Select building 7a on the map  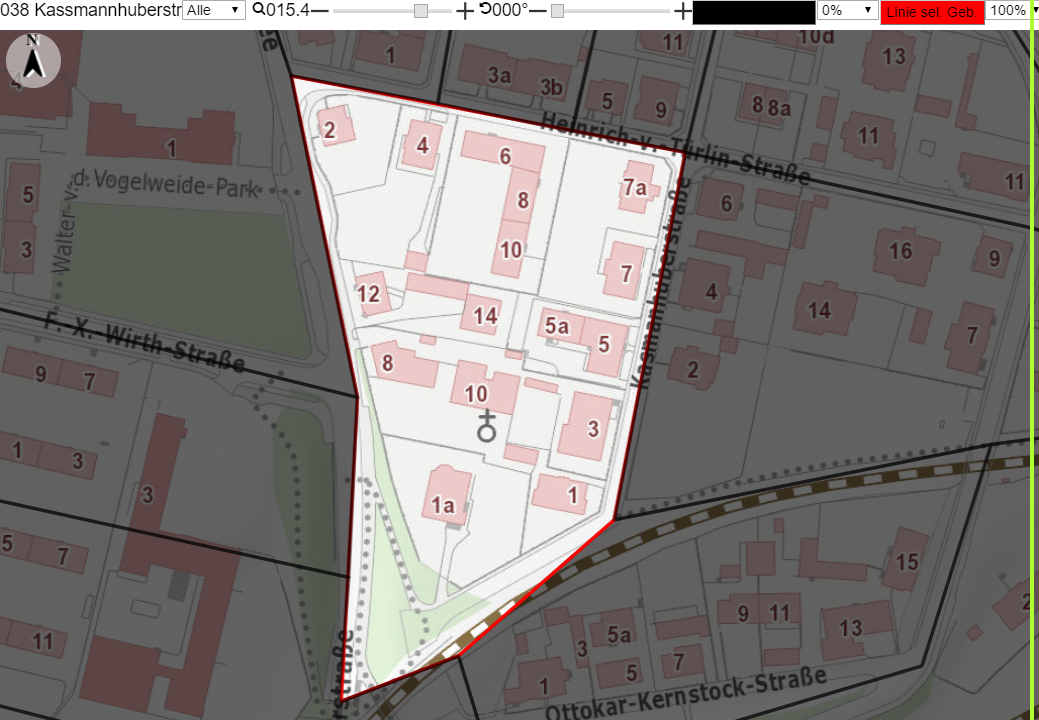[637, 187]
